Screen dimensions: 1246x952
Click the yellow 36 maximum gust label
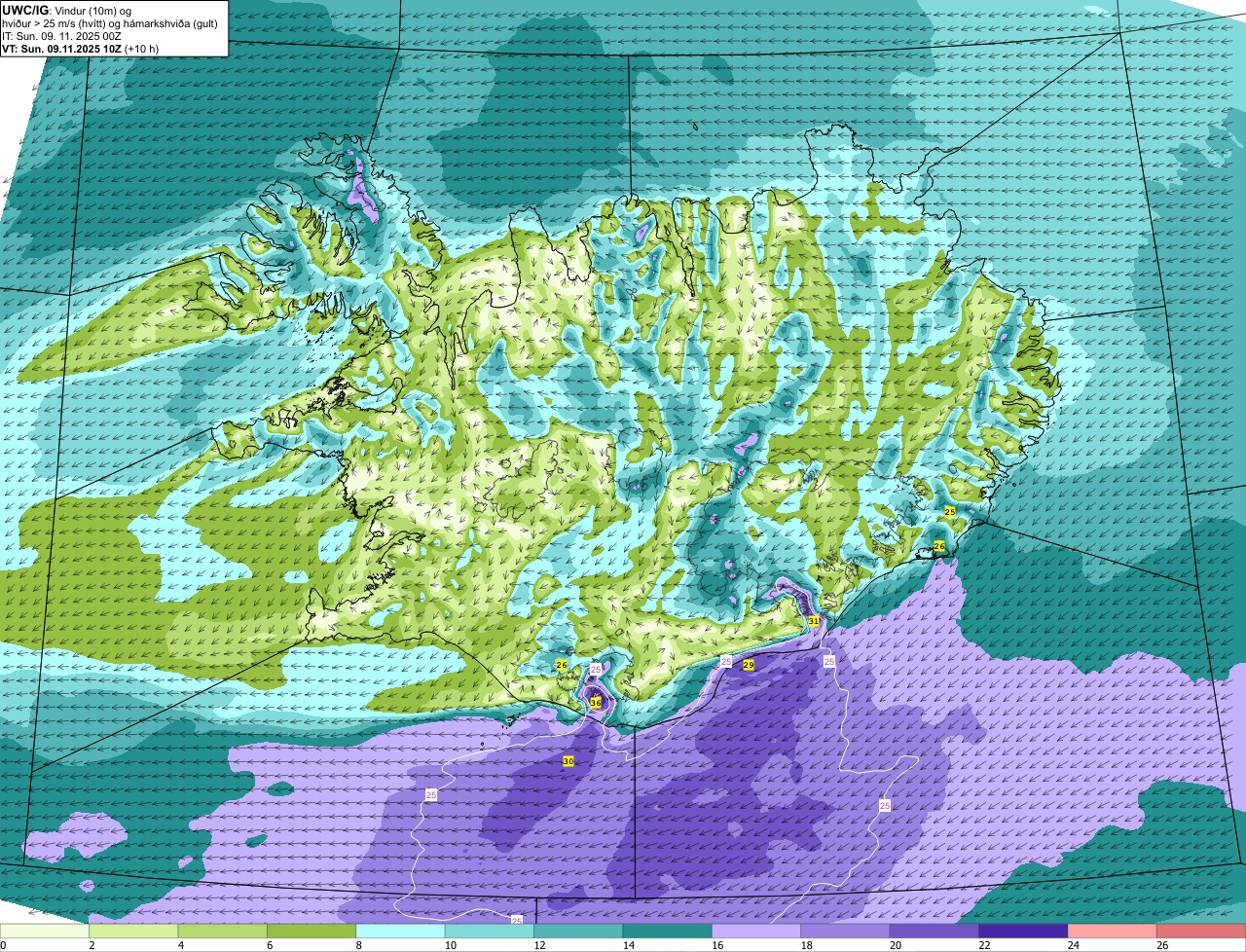596,702
